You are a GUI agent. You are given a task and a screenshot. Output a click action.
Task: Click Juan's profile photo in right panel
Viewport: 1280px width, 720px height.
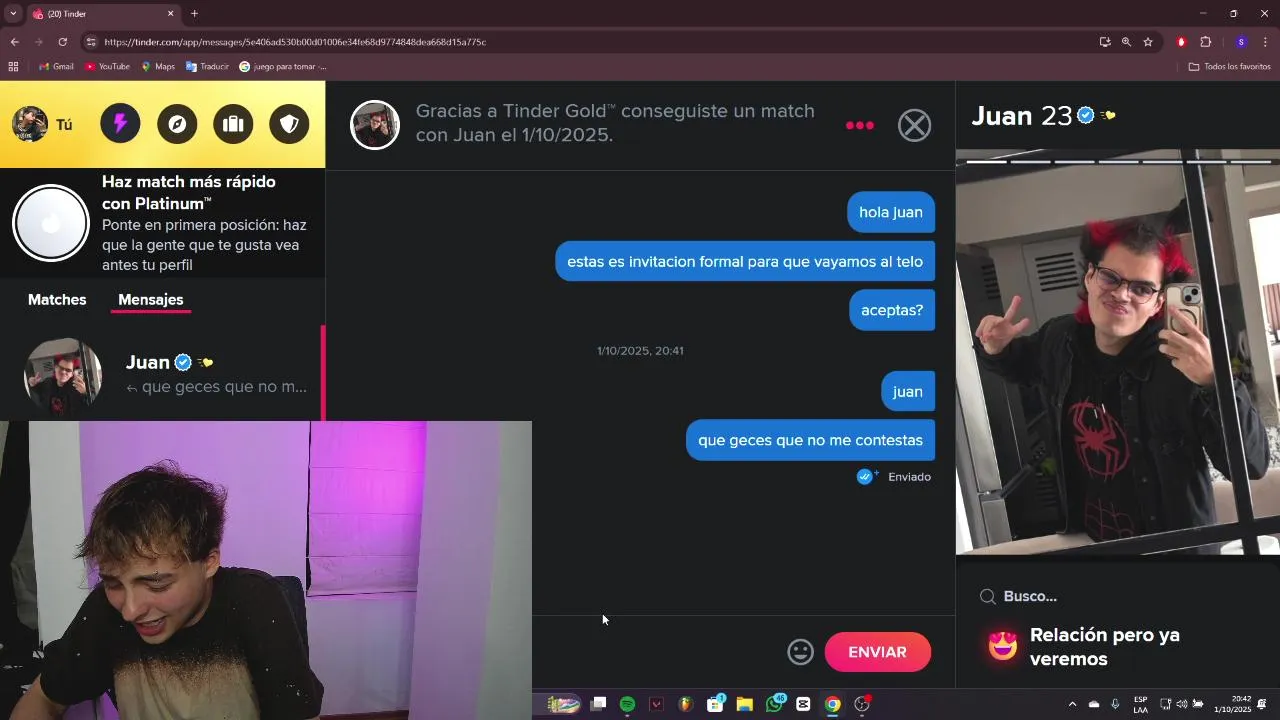[x=1118, y=352]
